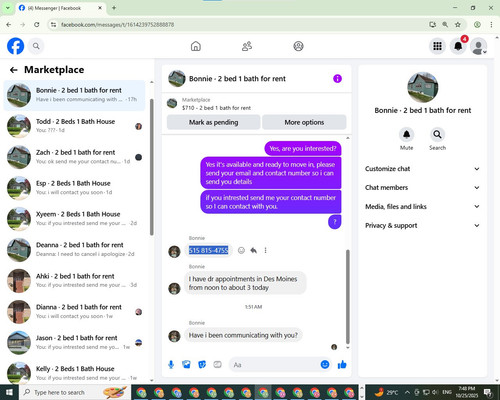Image resolution: width=500 pixels, height=400 pixels.
Task: Open Bonnie conversation in list
Action: pyautogui.click(x=74, y=95)
